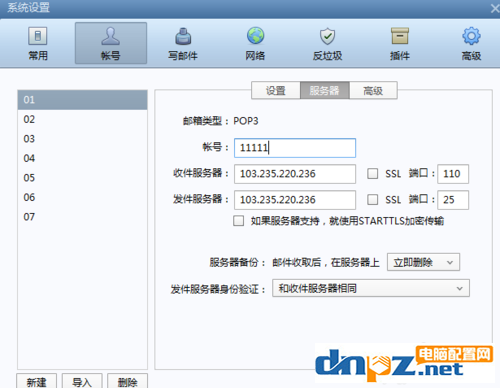Enable SSL for 发件服务器
The image size is (500, 388).
[x=372, y=200]
